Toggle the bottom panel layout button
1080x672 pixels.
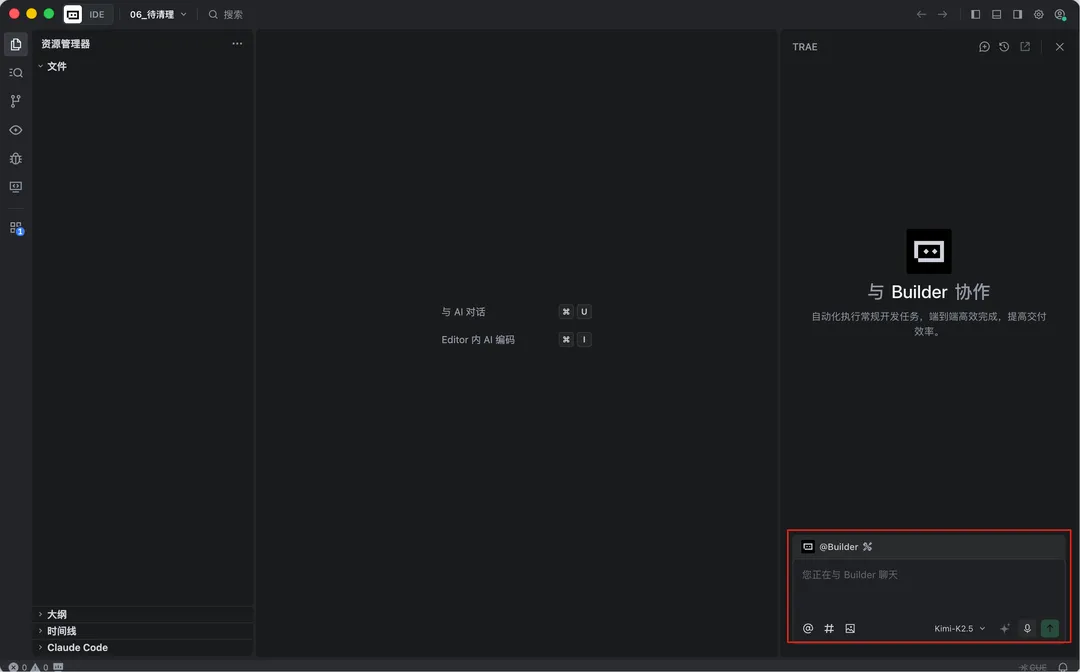[996, 14]
